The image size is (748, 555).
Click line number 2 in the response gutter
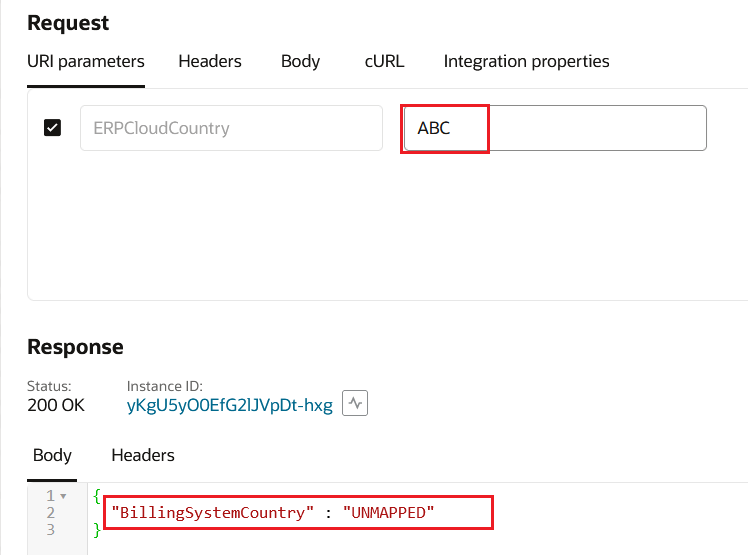(50, 512)
